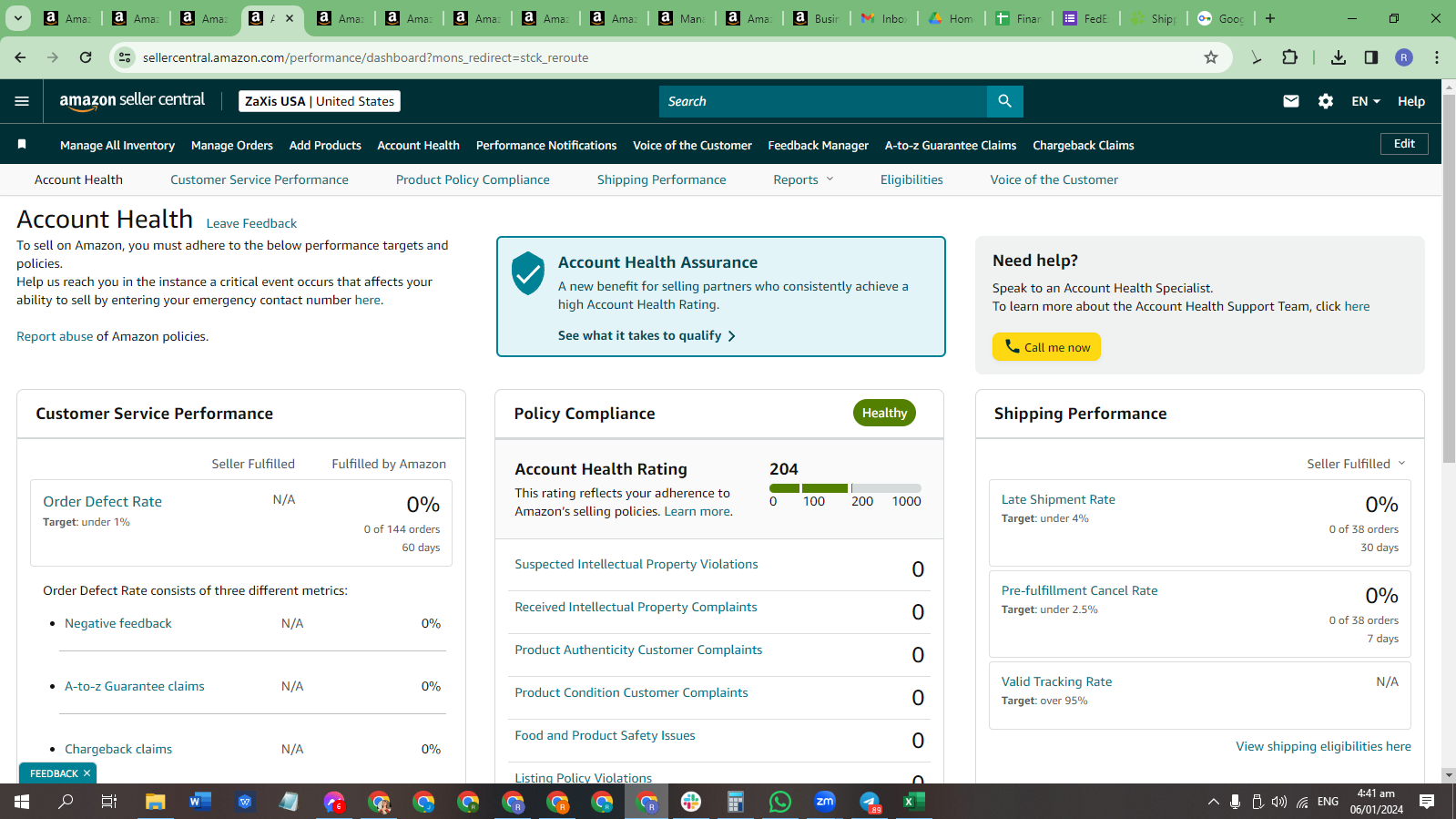Click the Leave Feedback link

point(251,223)
